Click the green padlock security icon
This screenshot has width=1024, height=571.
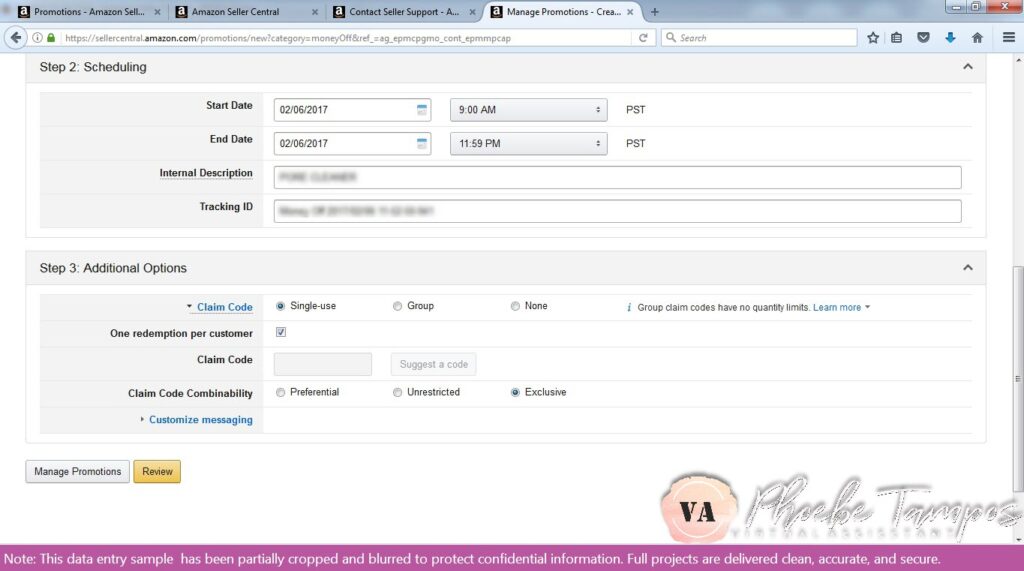[51, 38]
